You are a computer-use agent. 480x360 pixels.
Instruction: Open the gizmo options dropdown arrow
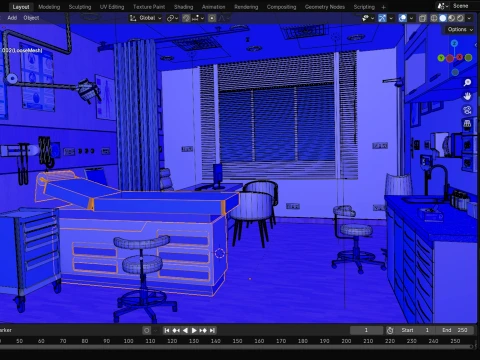point(391,18)
